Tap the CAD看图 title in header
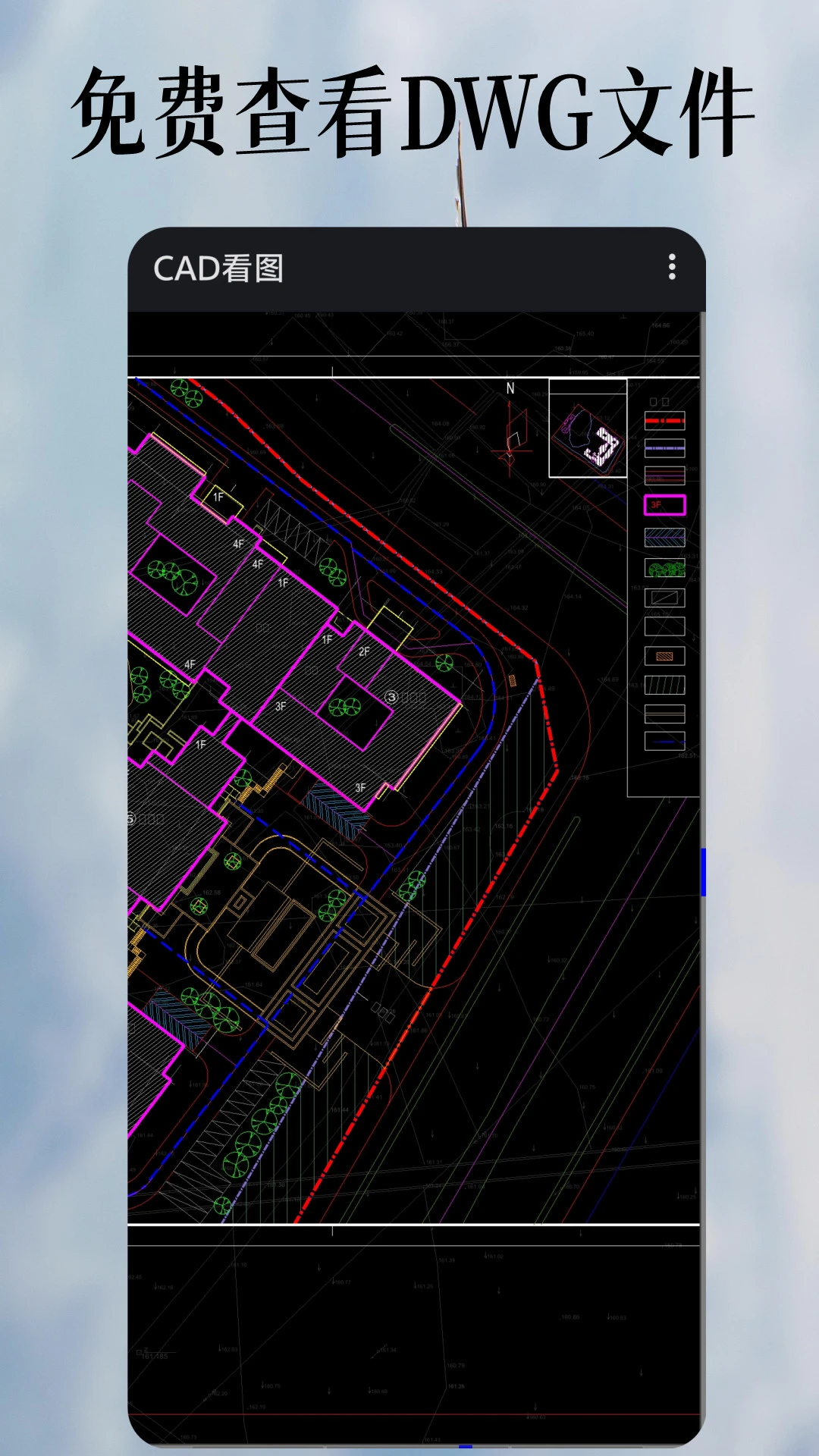The height and width of the screenshot is (1456, 819). pos(218,269)
